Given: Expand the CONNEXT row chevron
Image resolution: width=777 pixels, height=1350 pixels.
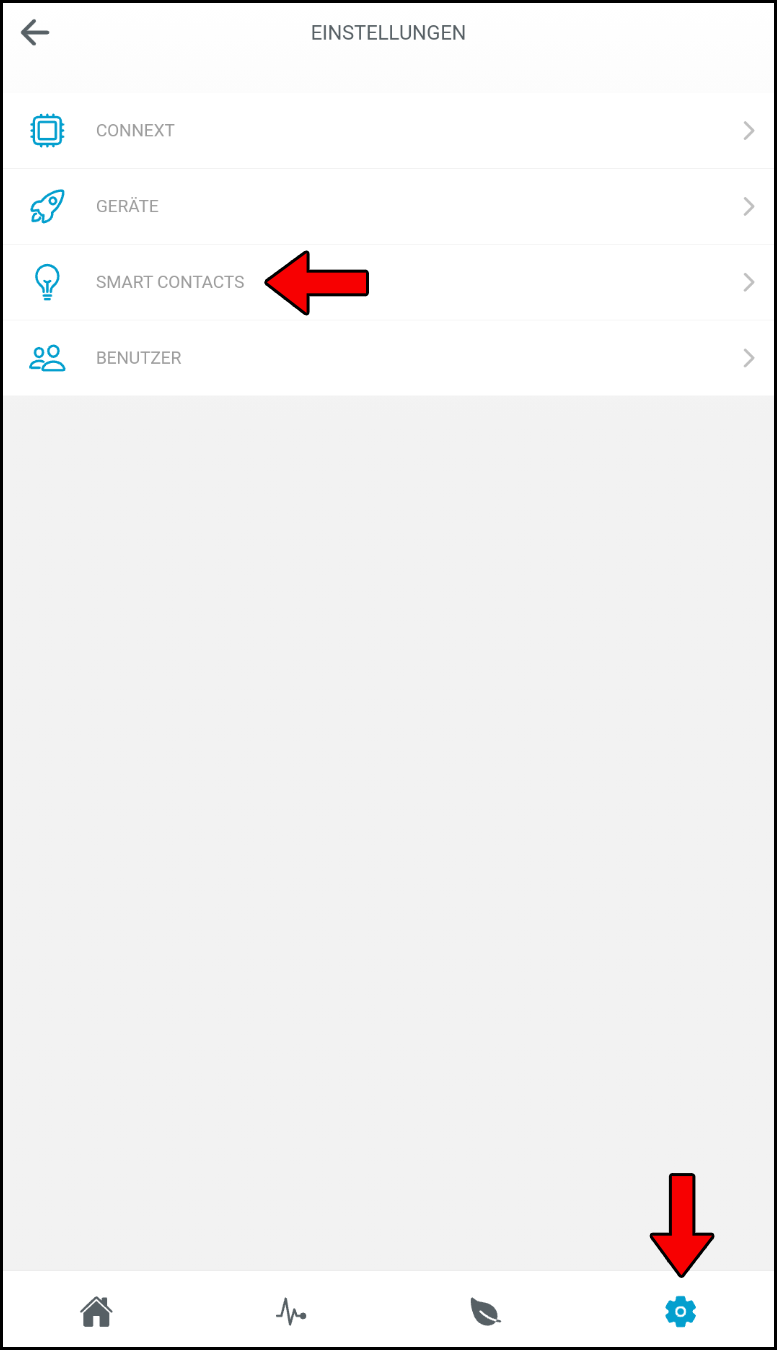Looking at the screenshot, I should pos(749,130).
